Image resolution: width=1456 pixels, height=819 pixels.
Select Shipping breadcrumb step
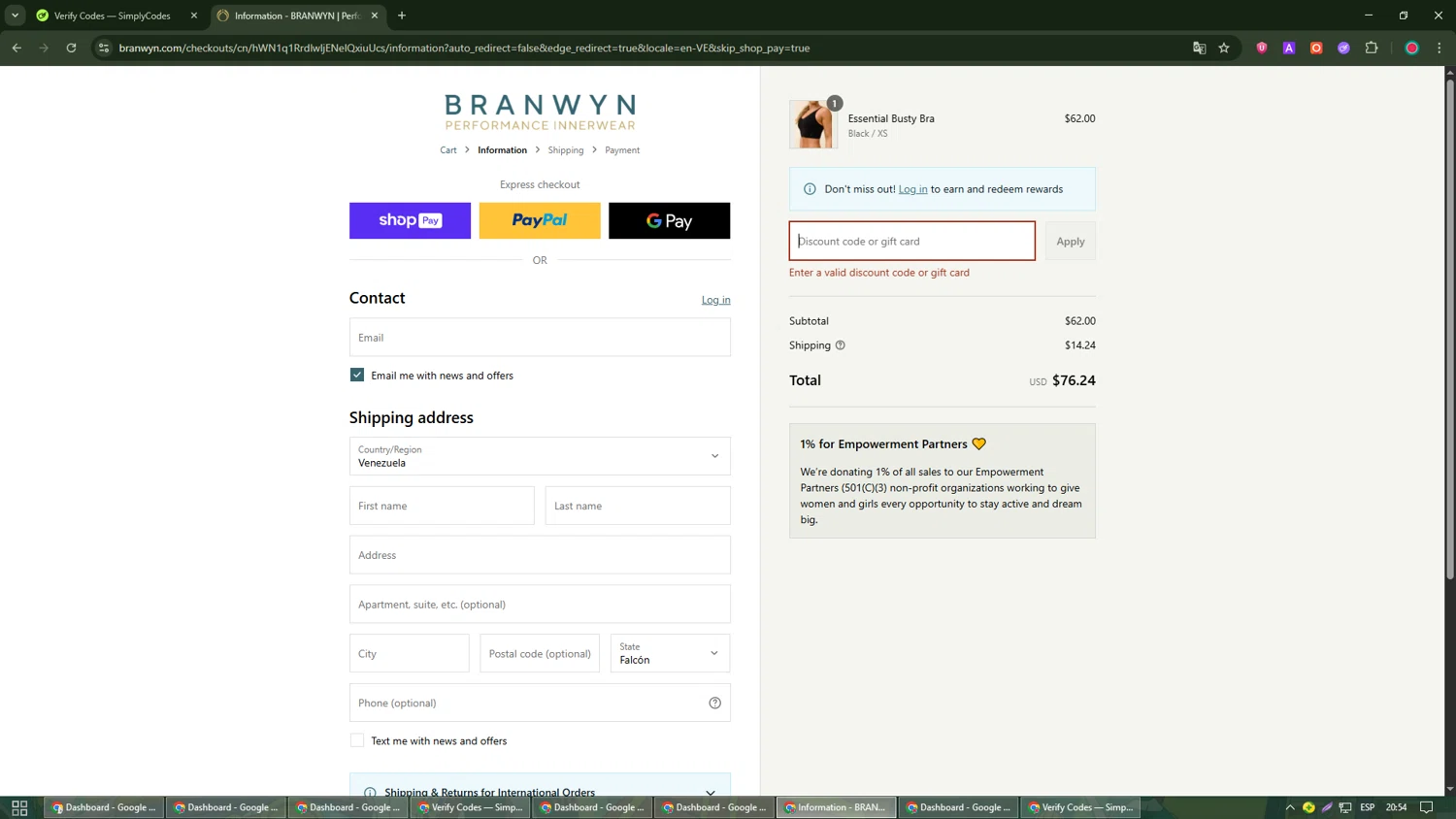(566, 150)
